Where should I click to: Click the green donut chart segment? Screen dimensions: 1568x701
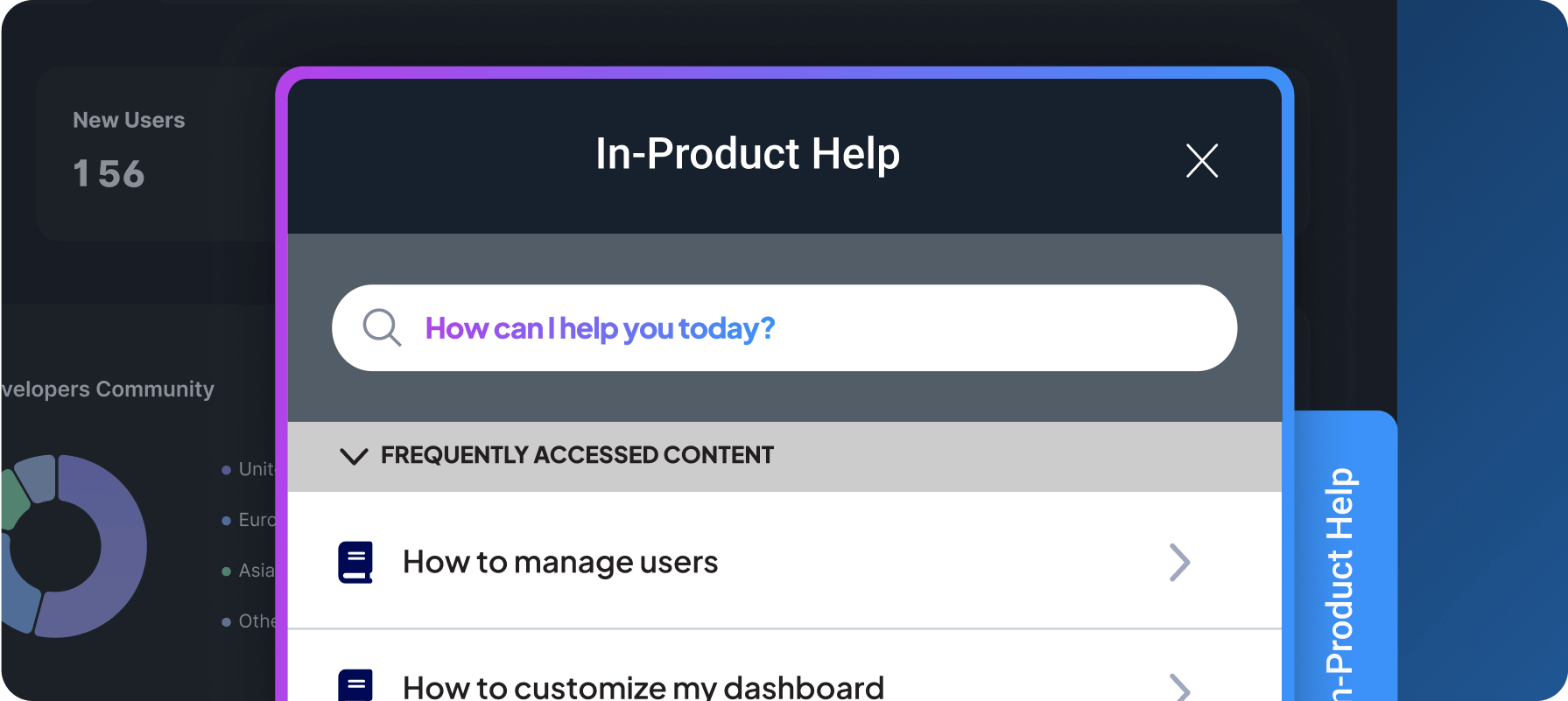[12, 501]
